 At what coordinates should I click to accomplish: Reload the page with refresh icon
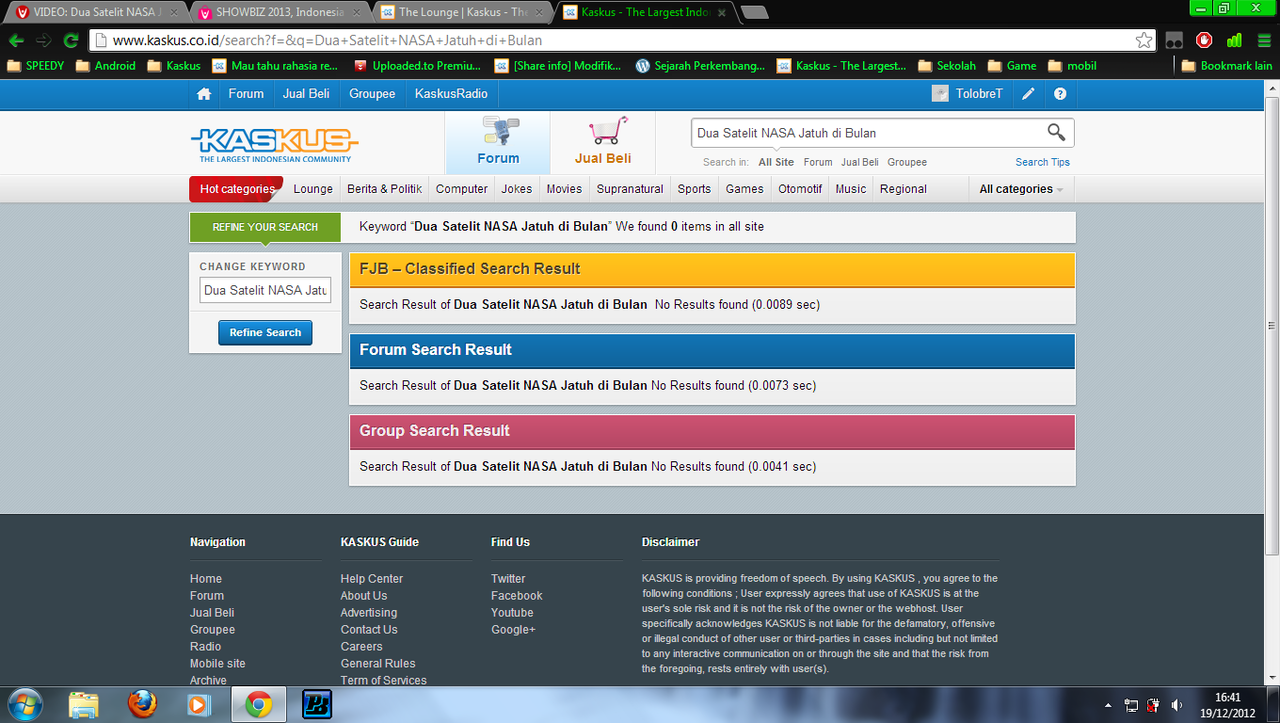coord(71,41)
